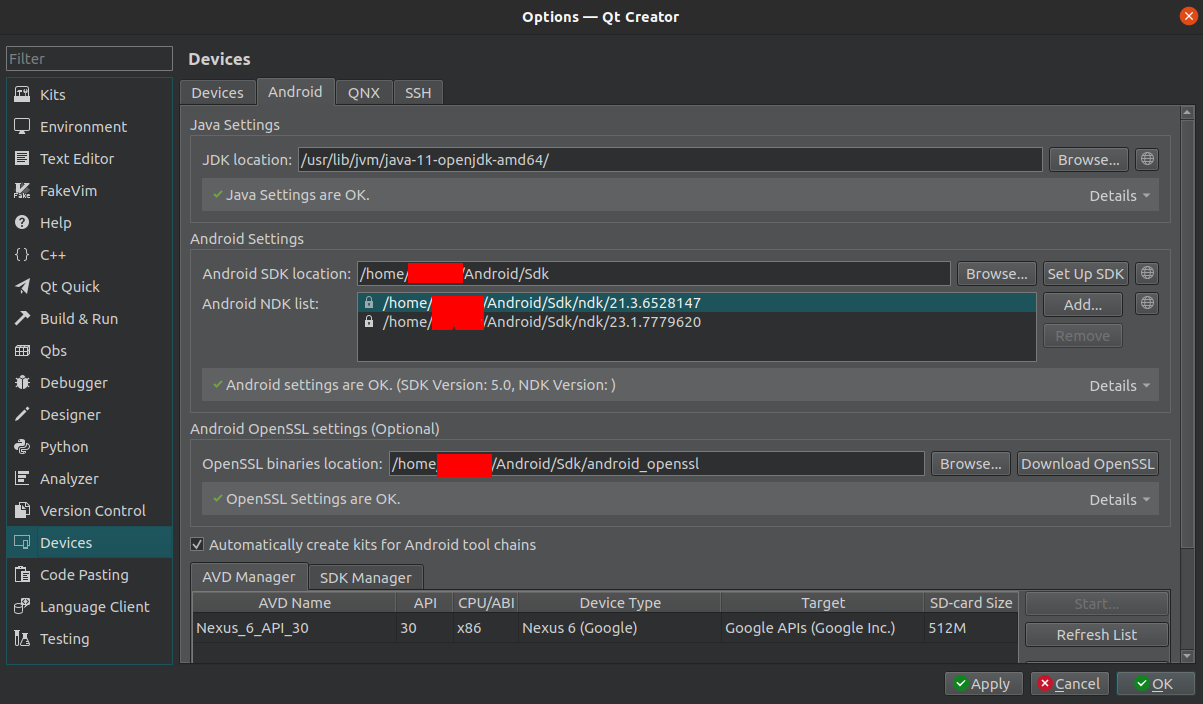Screen dimensions: 1203x704
Task: Click Download OpenSSL button
Action: click(x=1088, y=463)
